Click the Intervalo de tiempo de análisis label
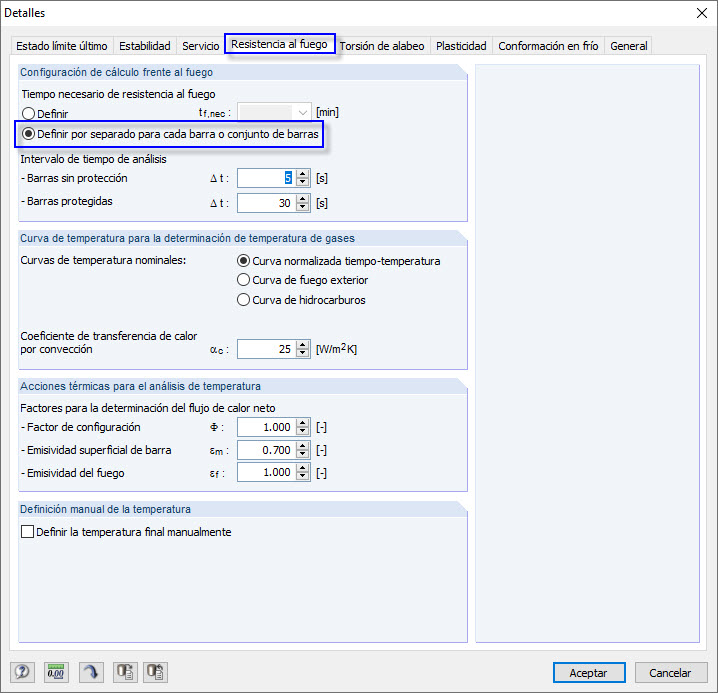Screen dimensions: 718x693 point(93,159)
